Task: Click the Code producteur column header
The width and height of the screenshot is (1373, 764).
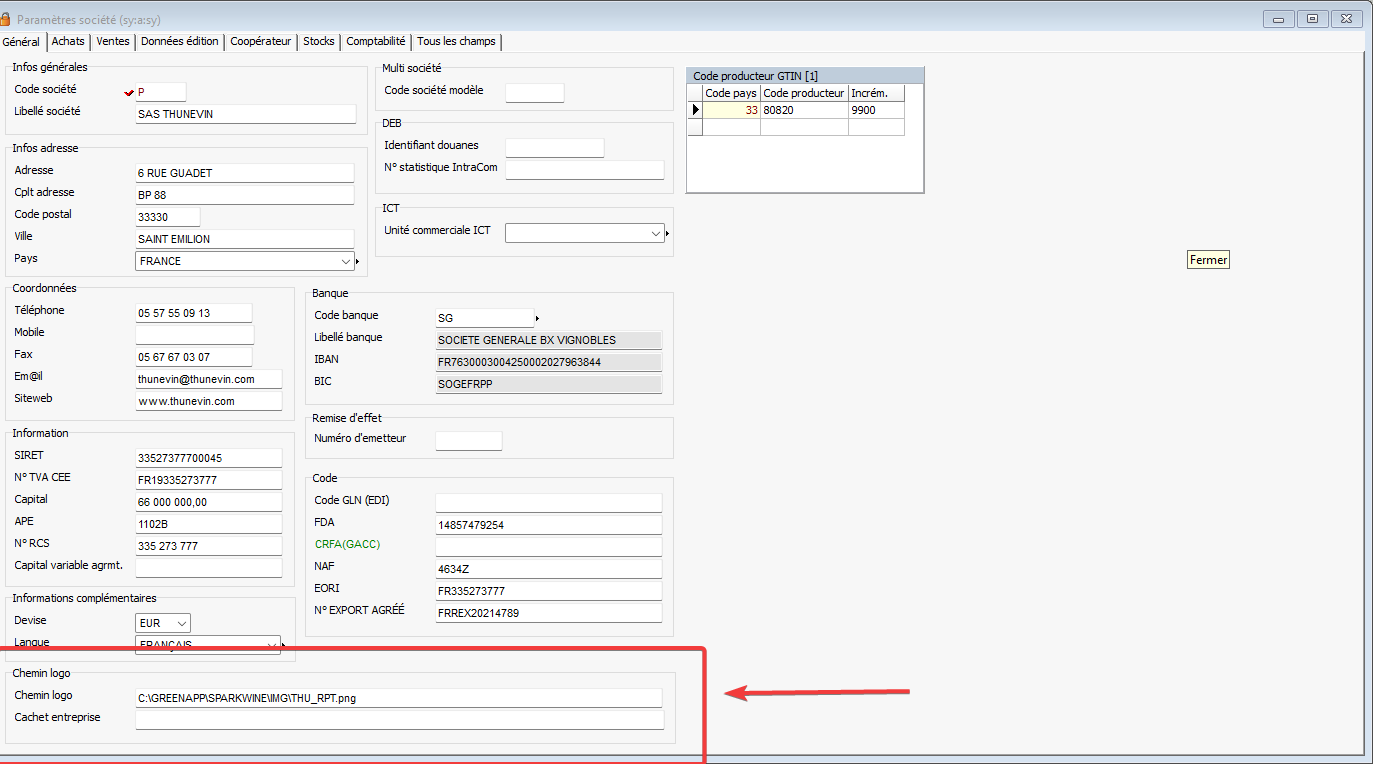Action: [x=804, y=93]
